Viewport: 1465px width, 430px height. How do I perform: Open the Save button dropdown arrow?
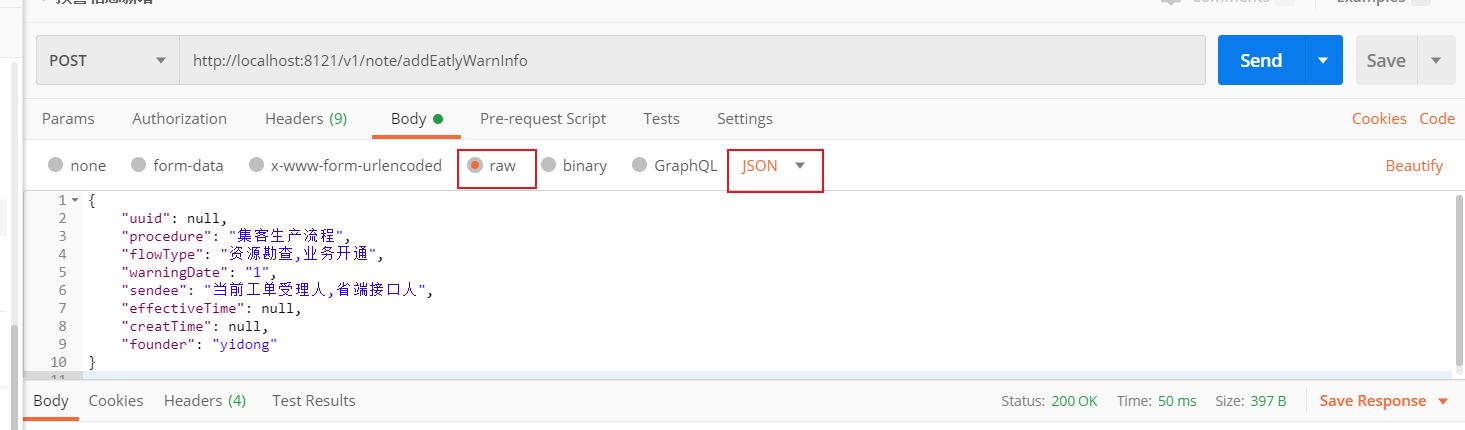(x=1436, y=61)
